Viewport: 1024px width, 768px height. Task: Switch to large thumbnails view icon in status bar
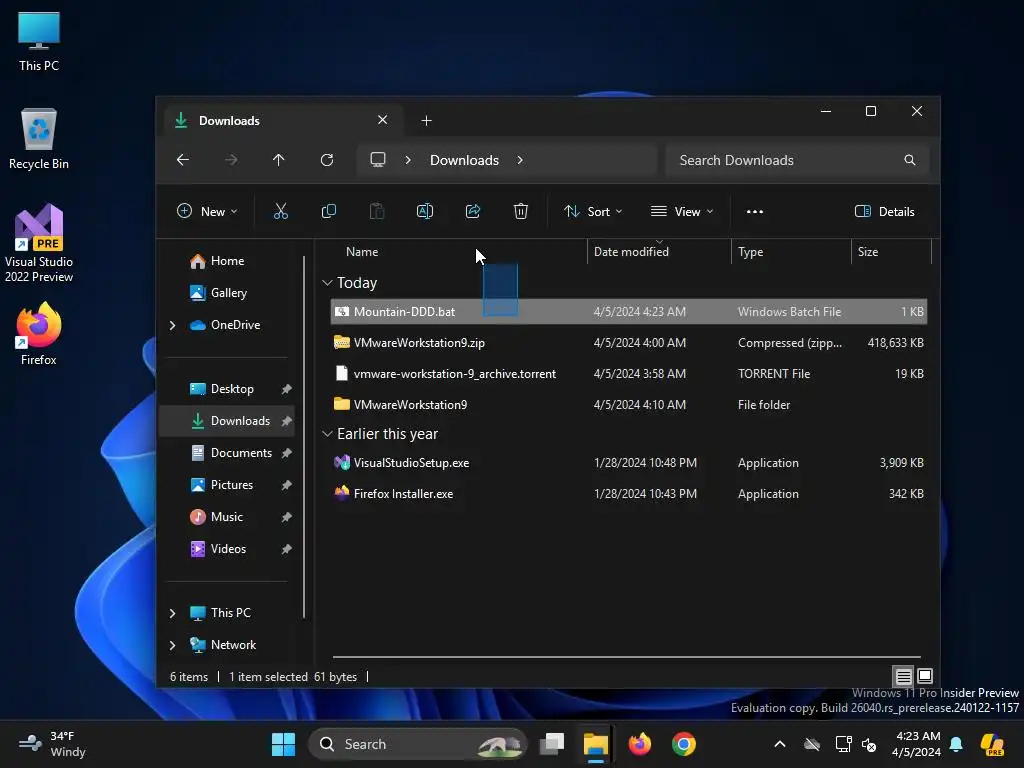925,676
